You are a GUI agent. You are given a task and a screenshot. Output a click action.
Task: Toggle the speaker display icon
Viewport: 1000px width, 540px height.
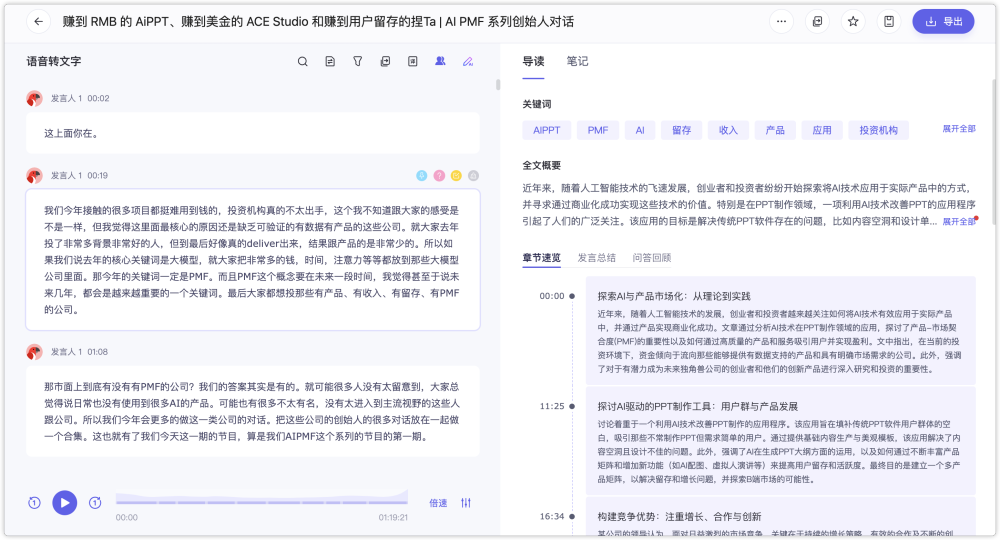(440, 62)
